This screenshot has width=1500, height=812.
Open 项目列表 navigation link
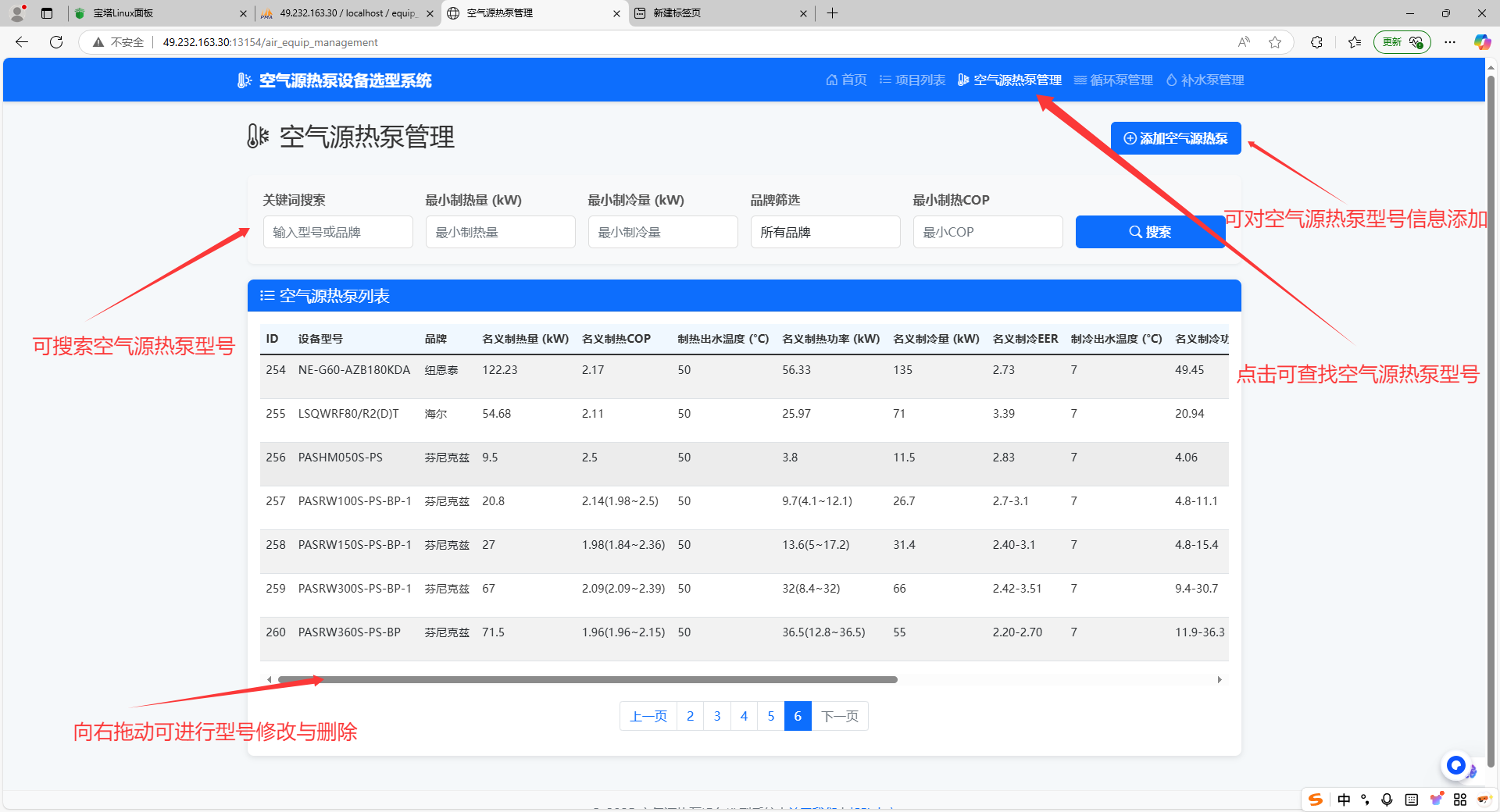pos(912,80)
